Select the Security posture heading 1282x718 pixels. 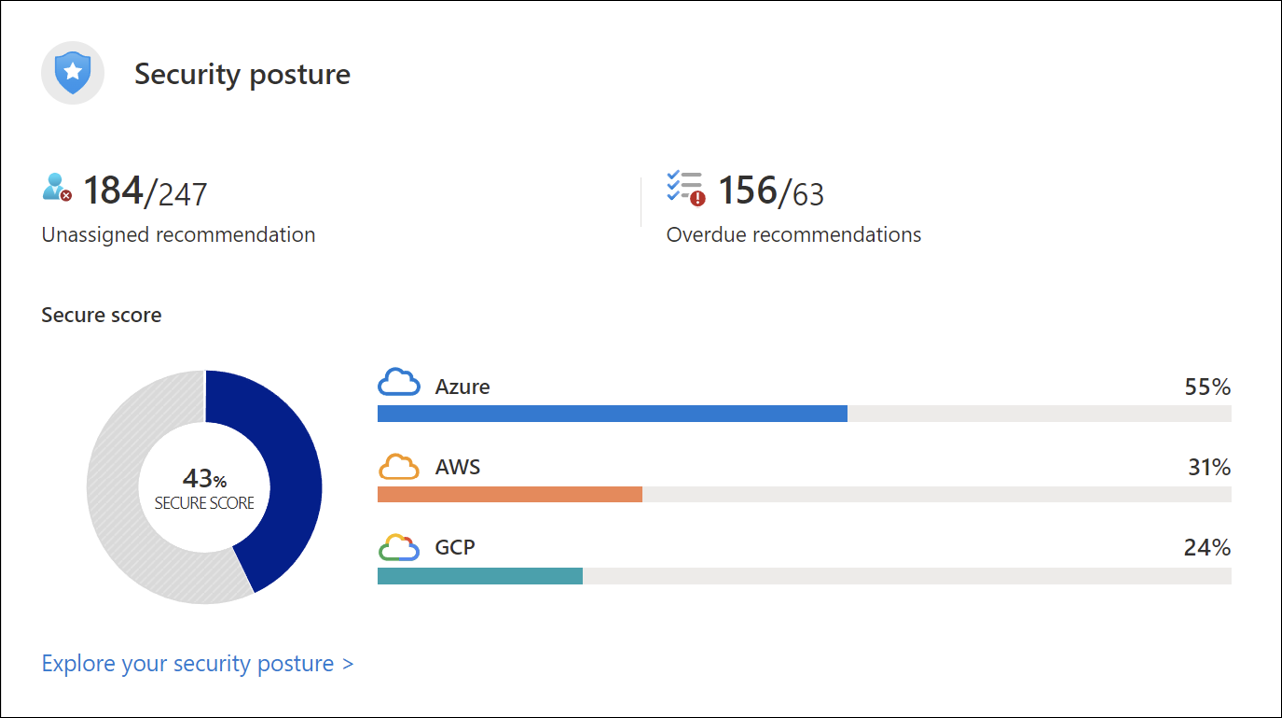pos(243,74)
